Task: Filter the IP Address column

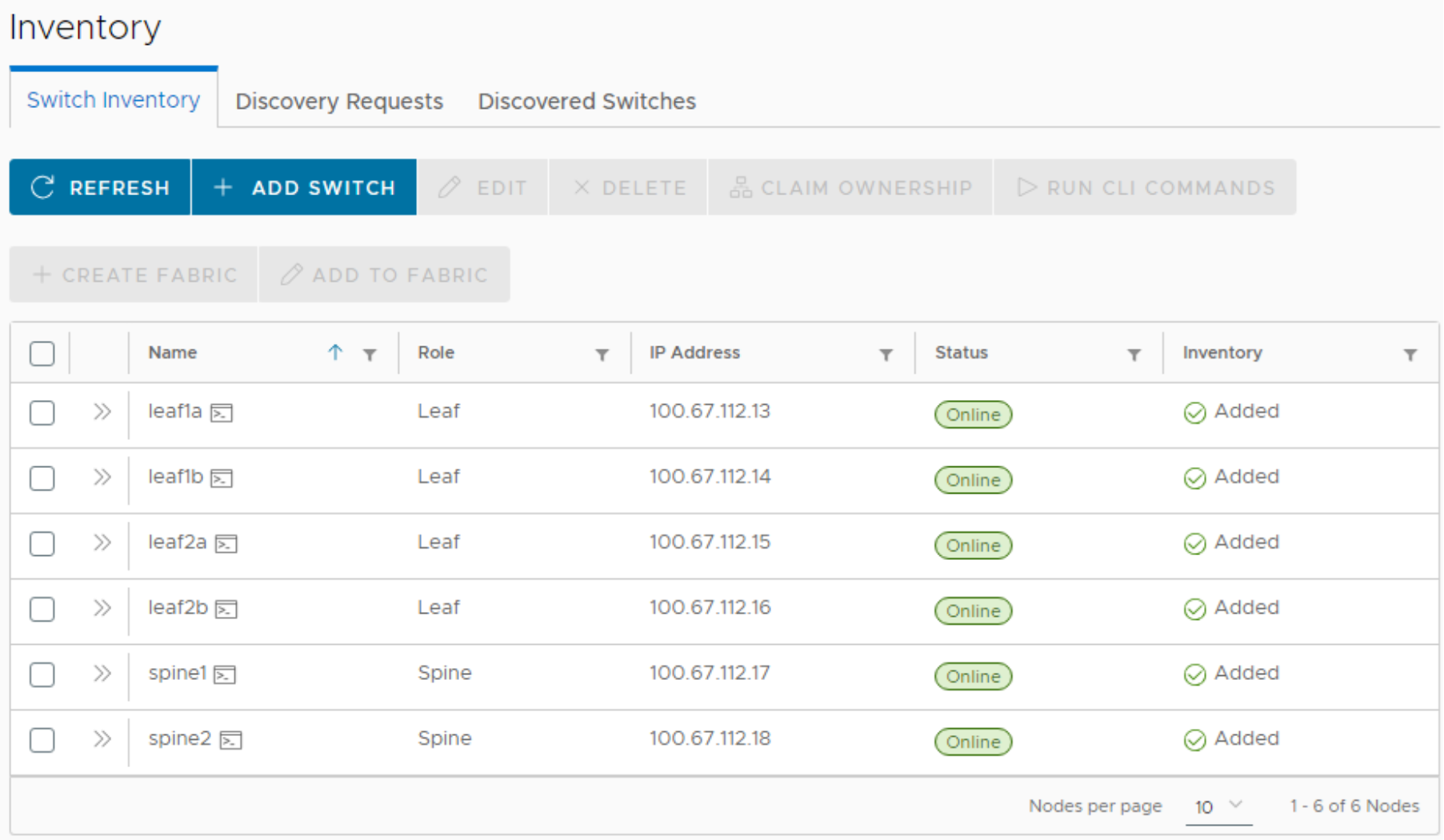Action: pos(886,354)
